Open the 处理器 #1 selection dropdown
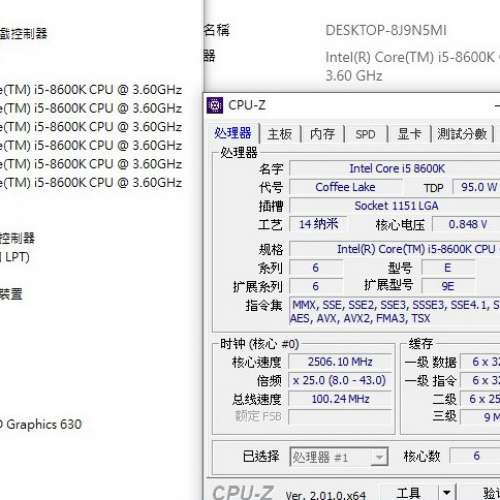500x500 pixels. coord(339,457)
